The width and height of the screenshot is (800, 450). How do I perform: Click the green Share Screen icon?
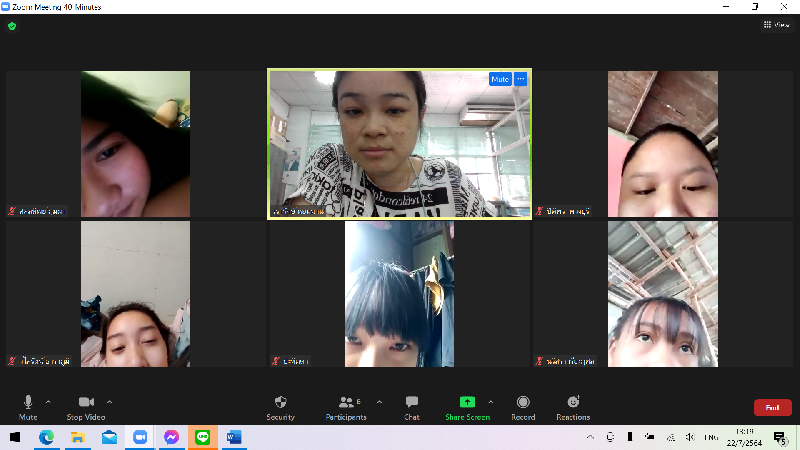pos(467,402)
